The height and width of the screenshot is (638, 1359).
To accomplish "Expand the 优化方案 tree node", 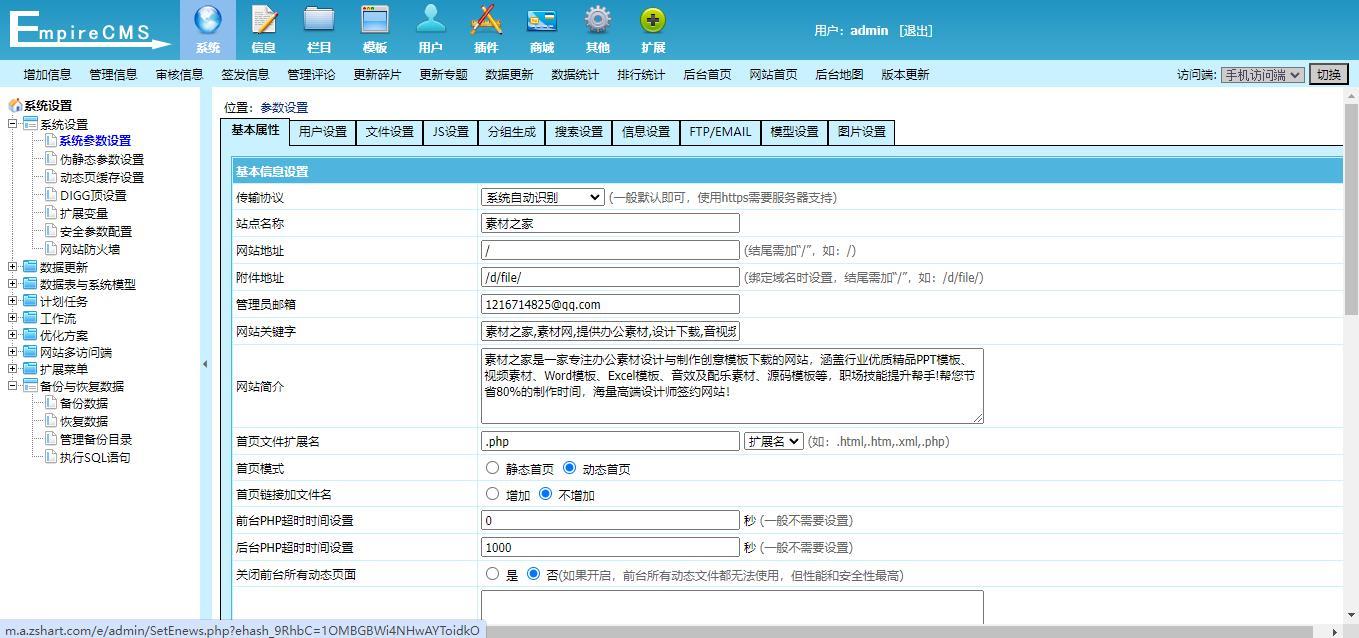I will click(x=13, y=335).
